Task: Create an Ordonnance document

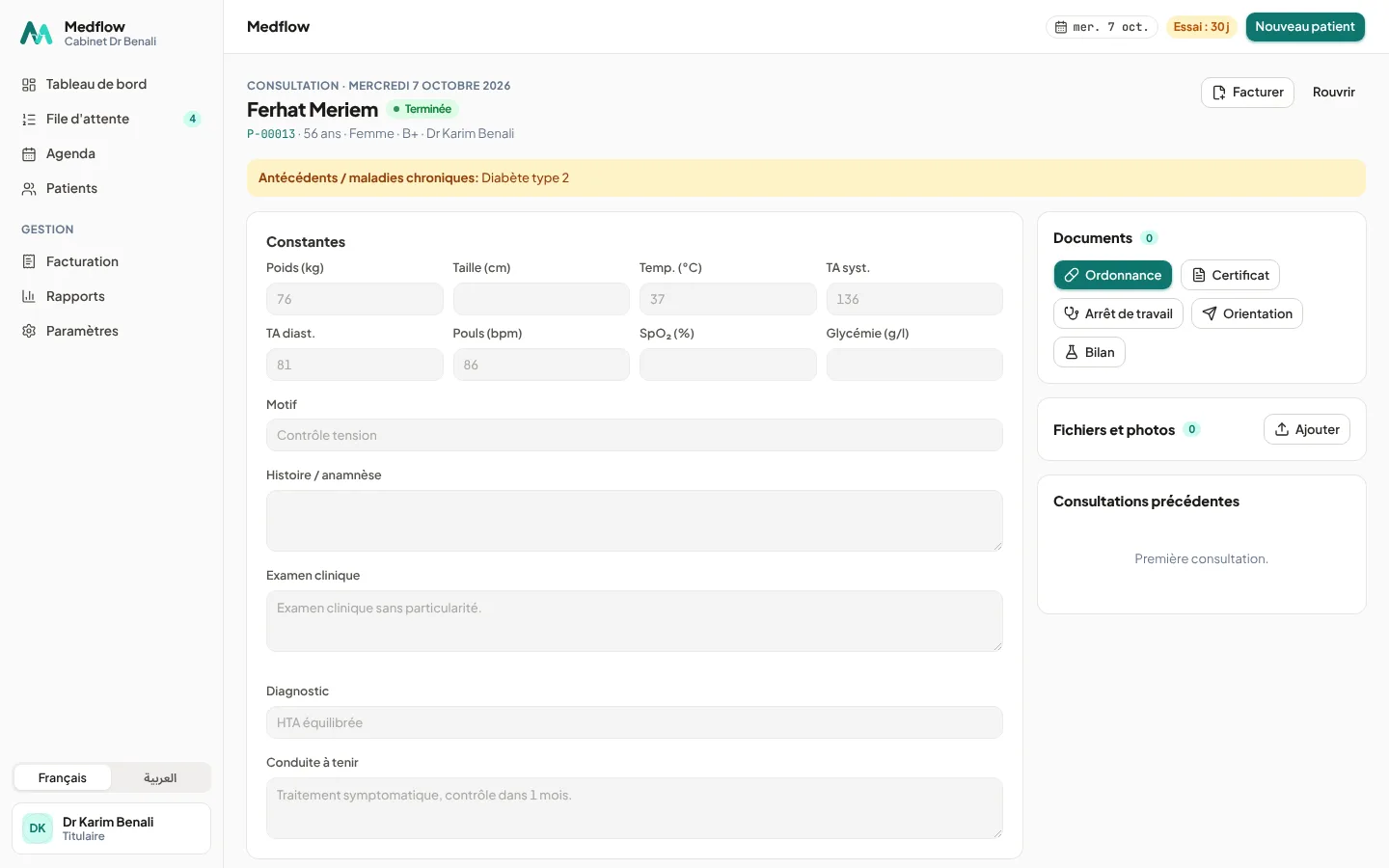Action: tap(1113, 275)
